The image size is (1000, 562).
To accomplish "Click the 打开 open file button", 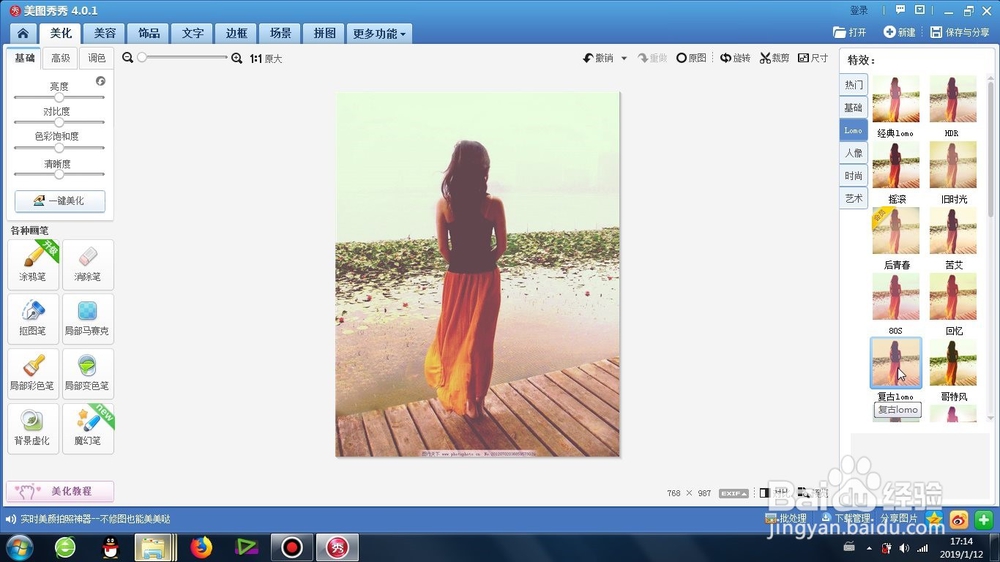I will (x=850, y=32).
